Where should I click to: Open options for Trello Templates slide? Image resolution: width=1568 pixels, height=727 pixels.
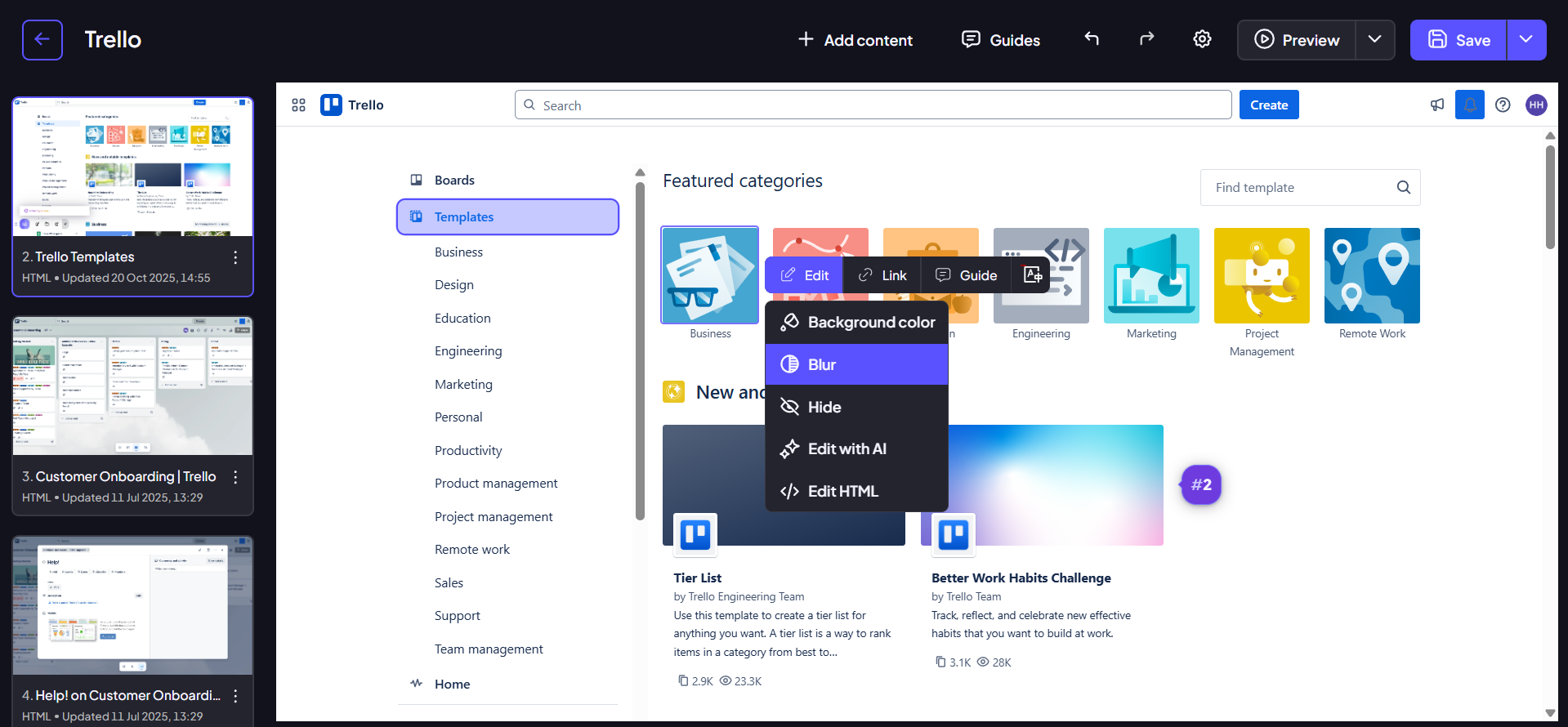point(235,257)
